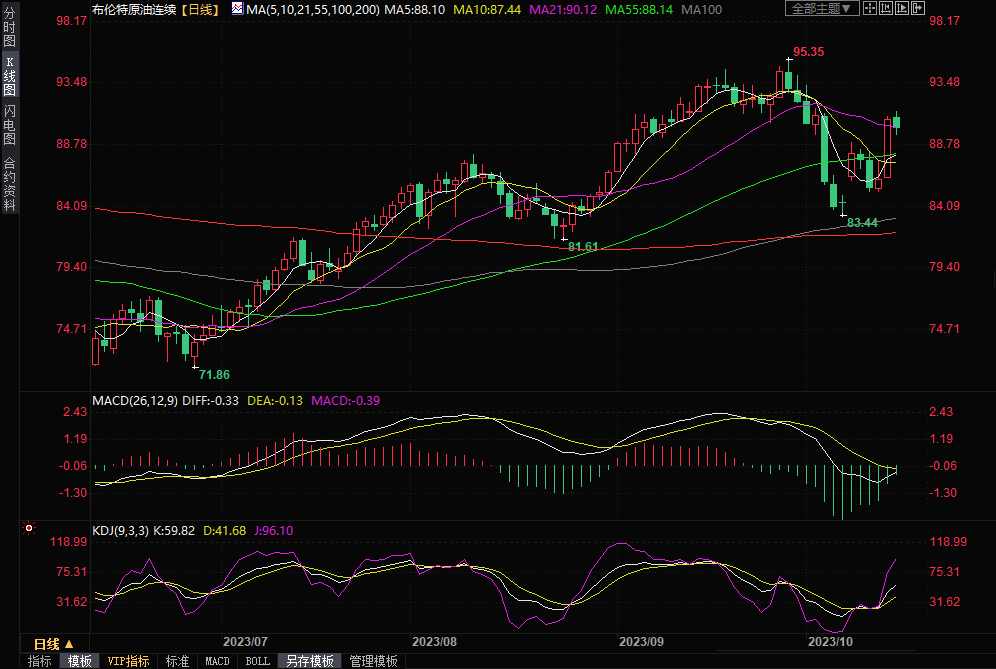Select the K线图 sidebar tab
This screenshot has width=996, height=669.
[10, 76]
